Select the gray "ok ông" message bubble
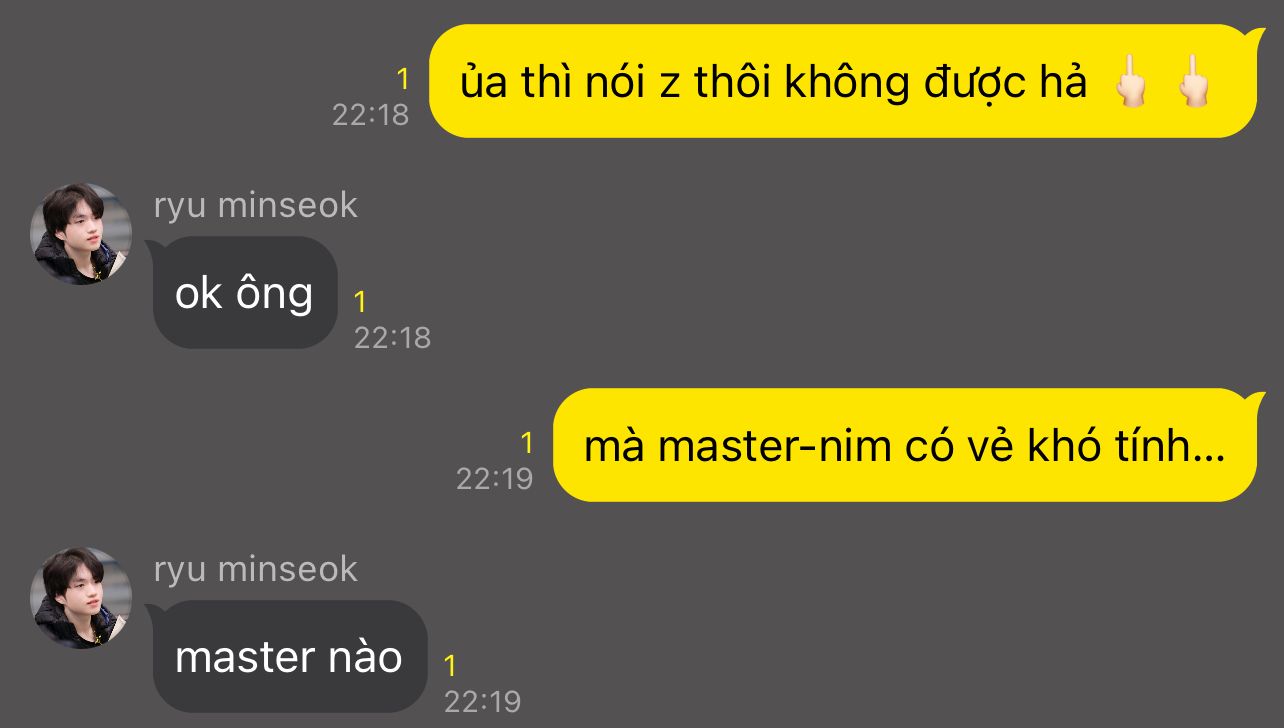 click(x=244, y=292)
